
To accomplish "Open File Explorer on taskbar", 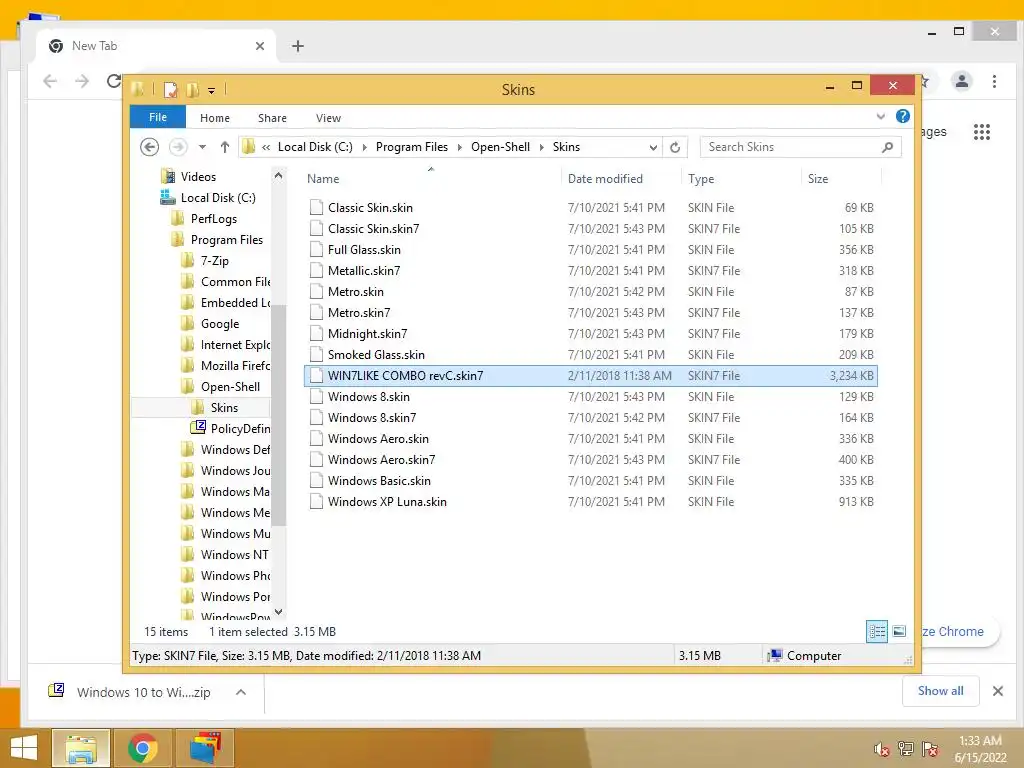I will (x=80, y=748).
